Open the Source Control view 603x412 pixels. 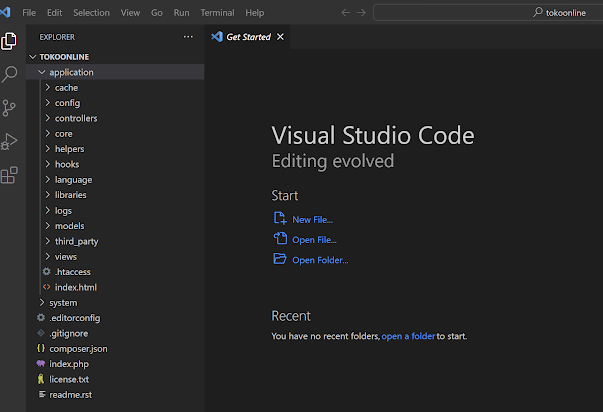click(x=9, y=108)
